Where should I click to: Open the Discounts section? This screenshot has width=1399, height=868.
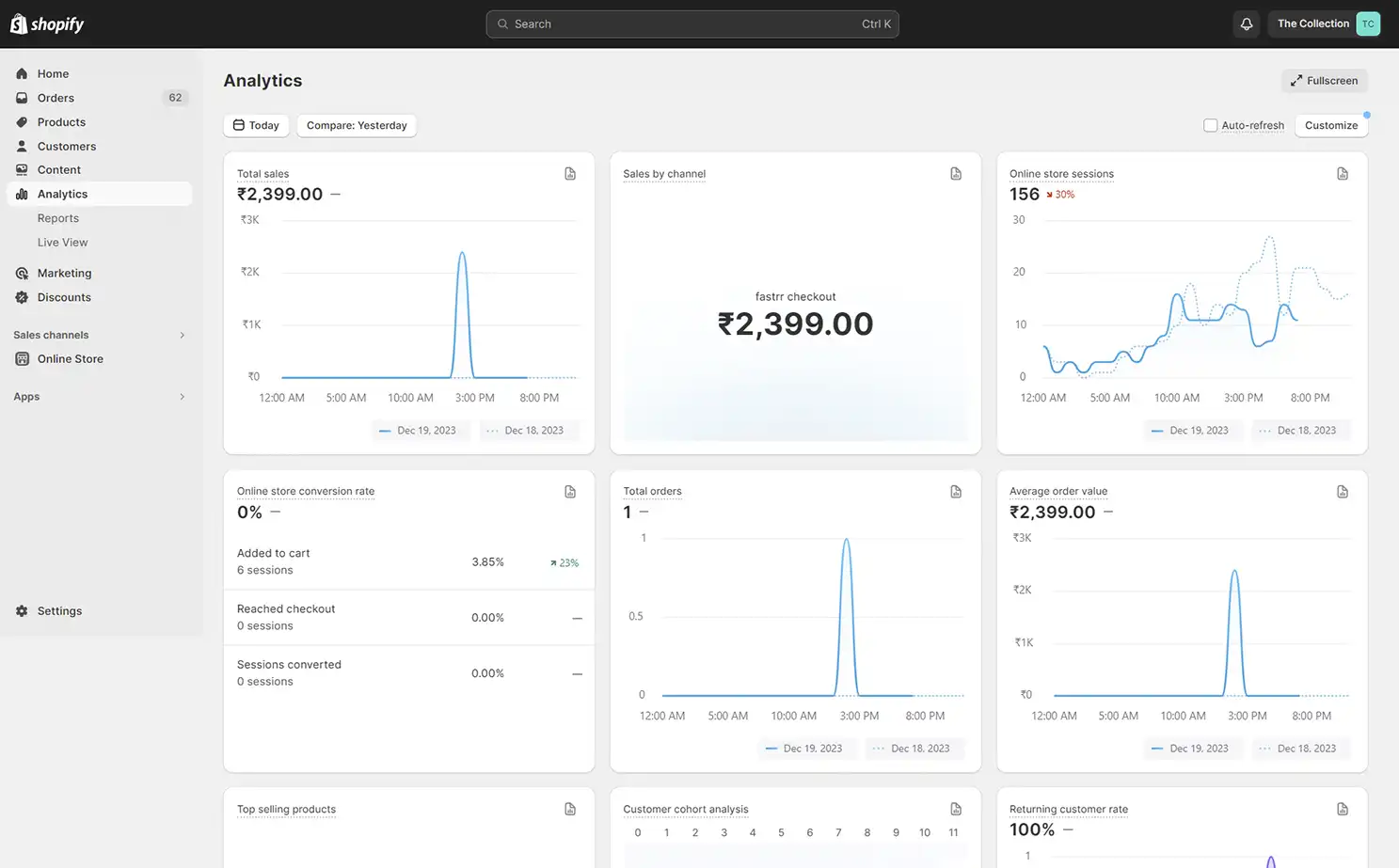[x=63, y=297]
